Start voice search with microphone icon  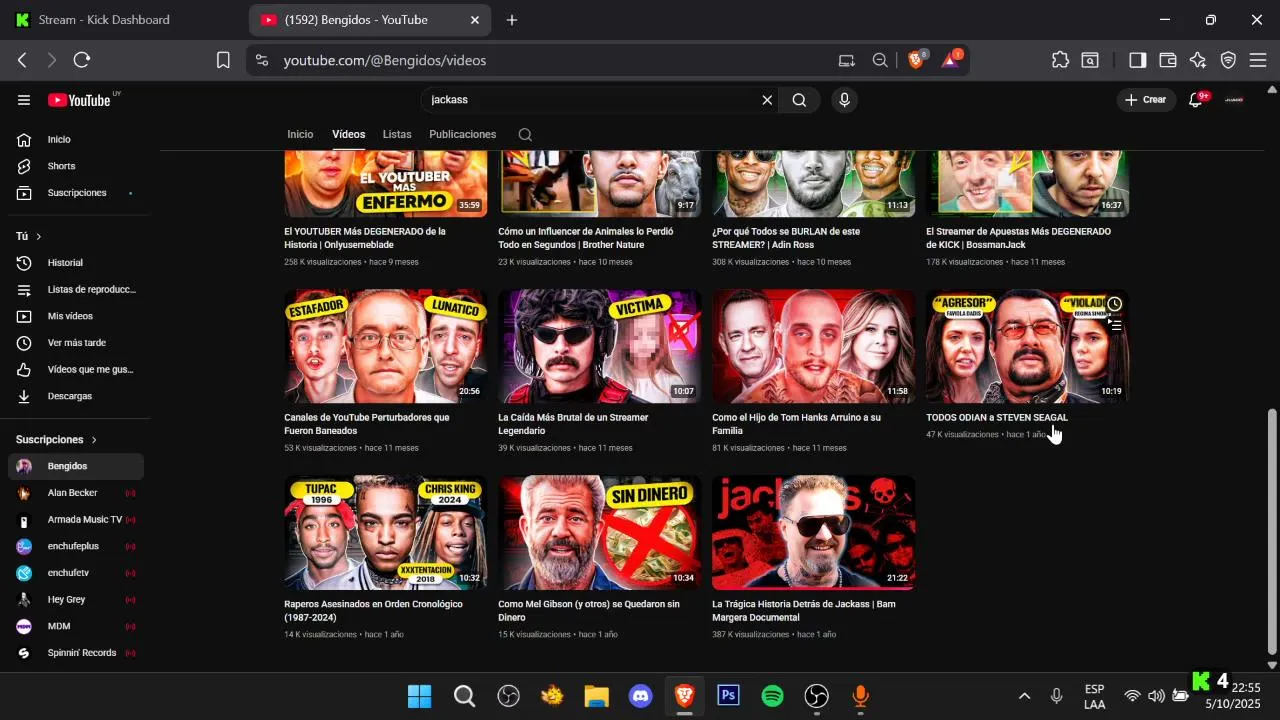coord(845,100)
